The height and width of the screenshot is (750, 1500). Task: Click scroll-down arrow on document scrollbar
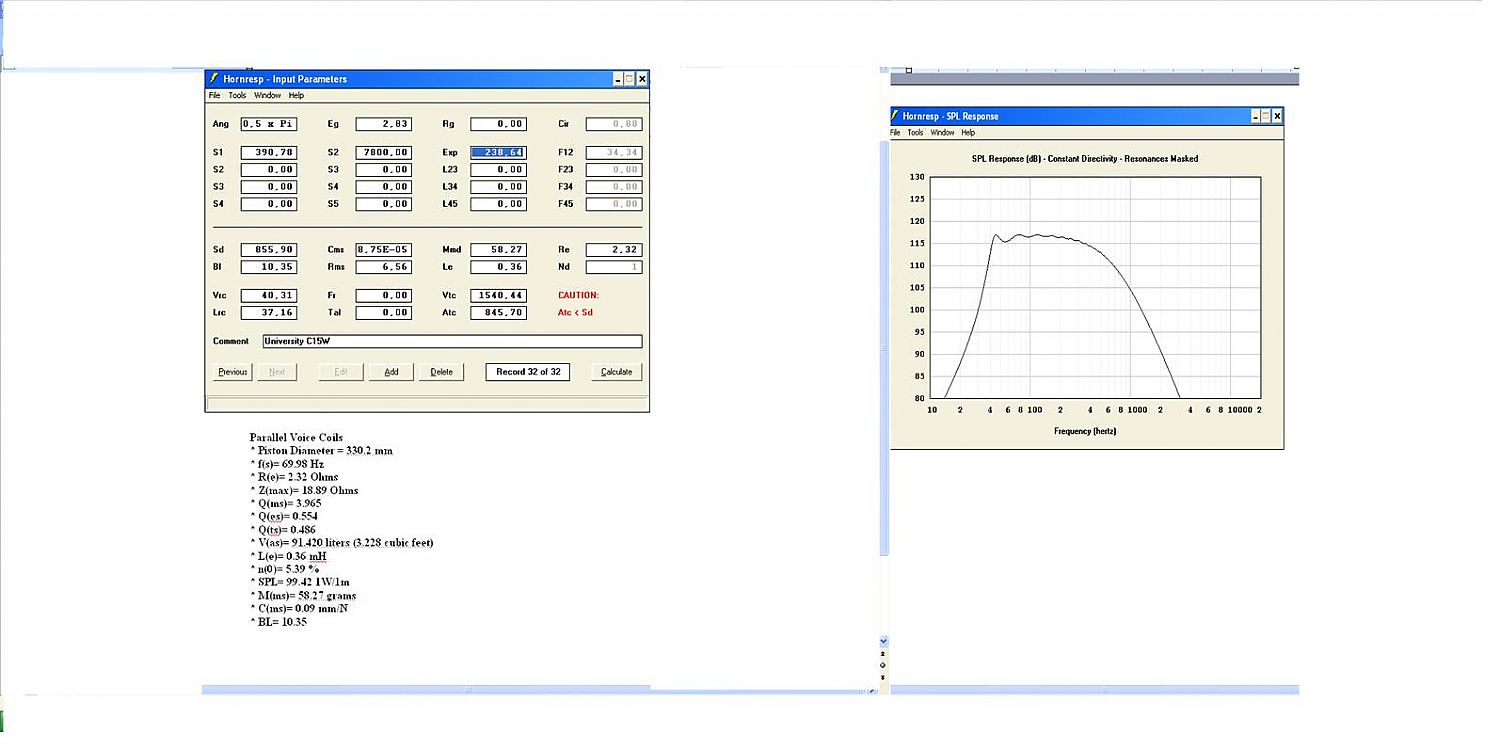coord(883,640)
